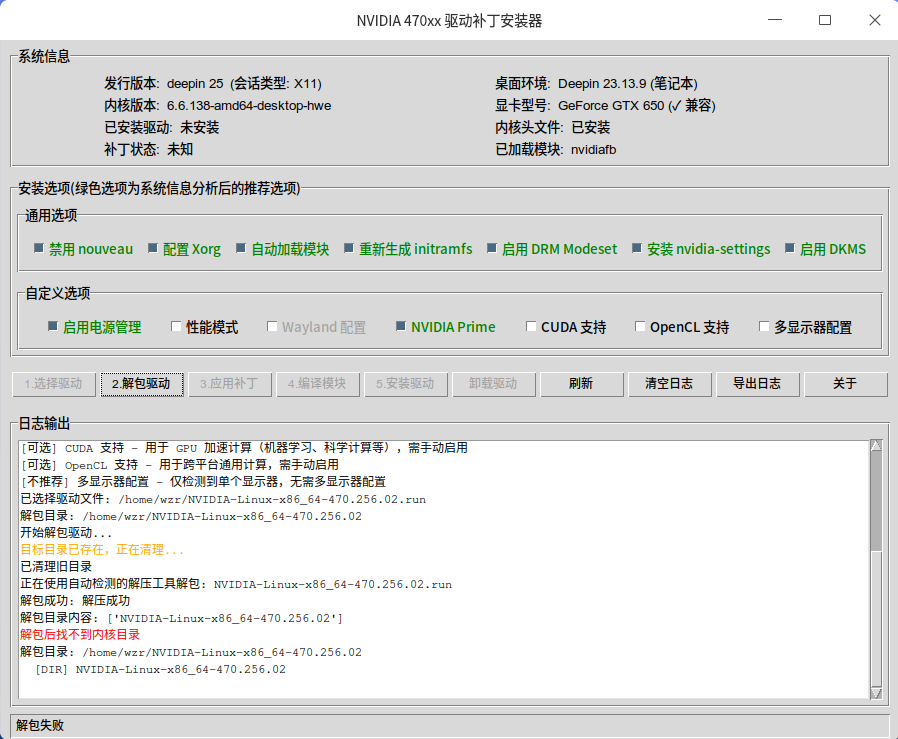Click the log line 解包目录内容

(x=182, y=618)
